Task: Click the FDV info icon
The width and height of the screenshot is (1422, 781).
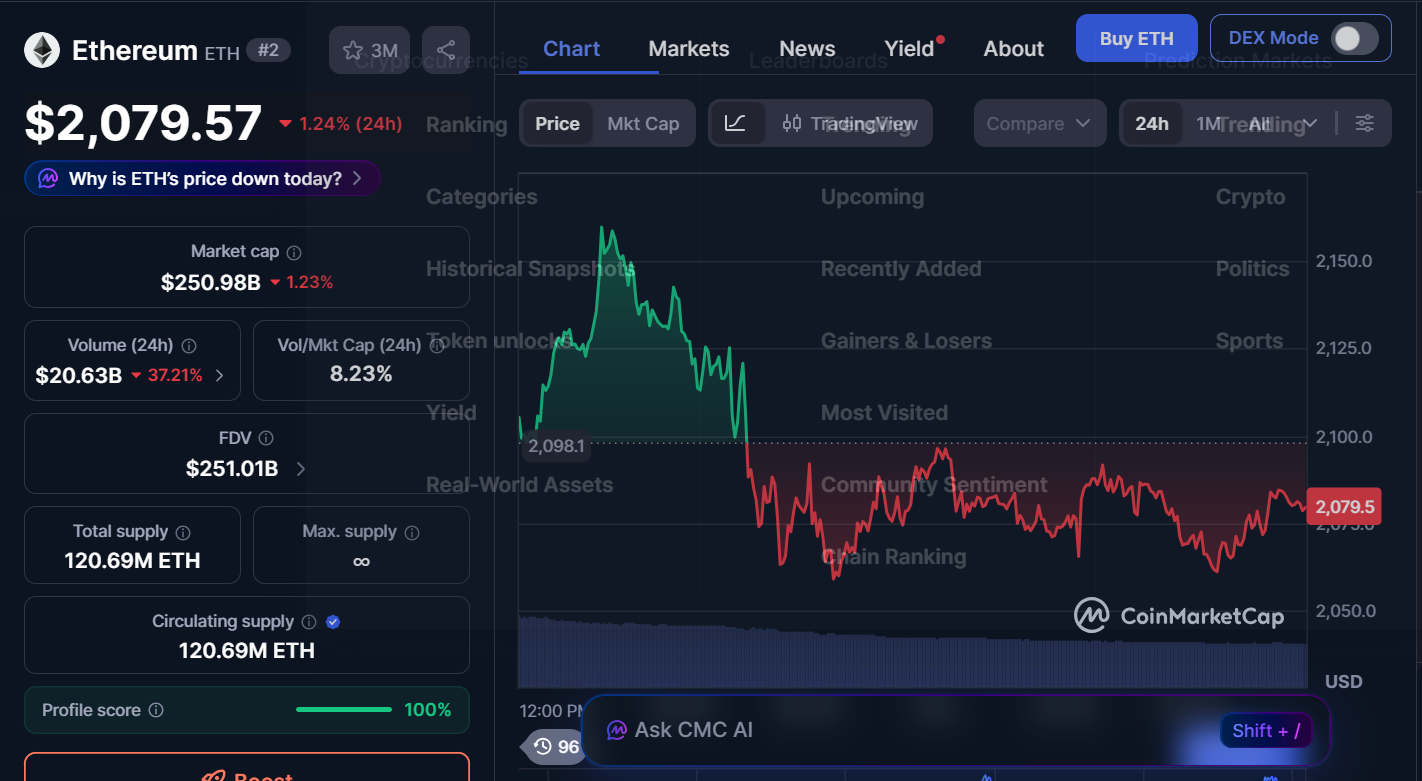Action: [266, 438]
